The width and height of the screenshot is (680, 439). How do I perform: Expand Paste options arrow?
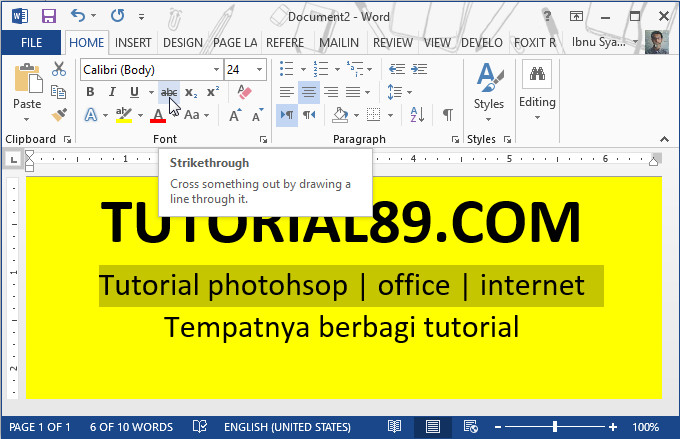(x=26, y=119)
